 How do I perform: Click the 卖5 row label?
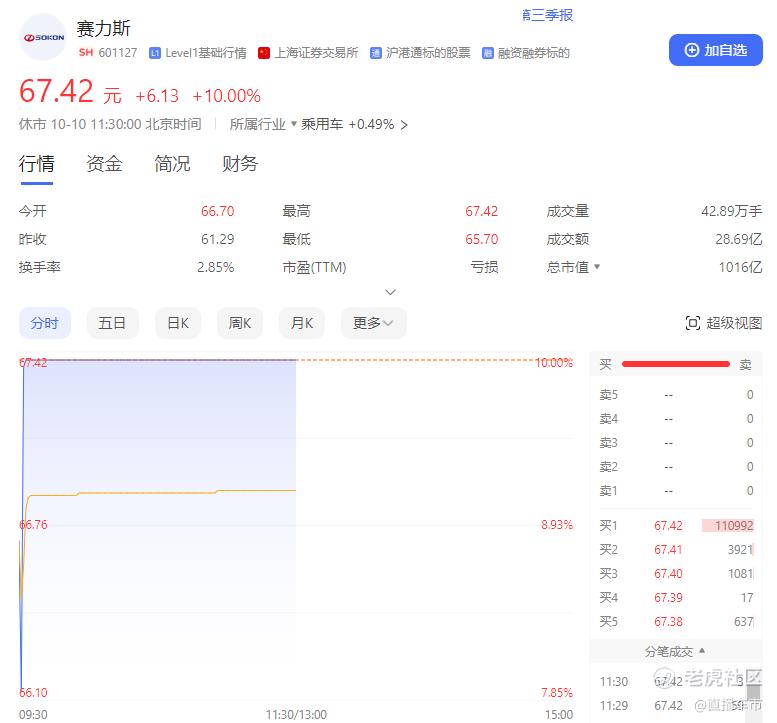point(609,394)
